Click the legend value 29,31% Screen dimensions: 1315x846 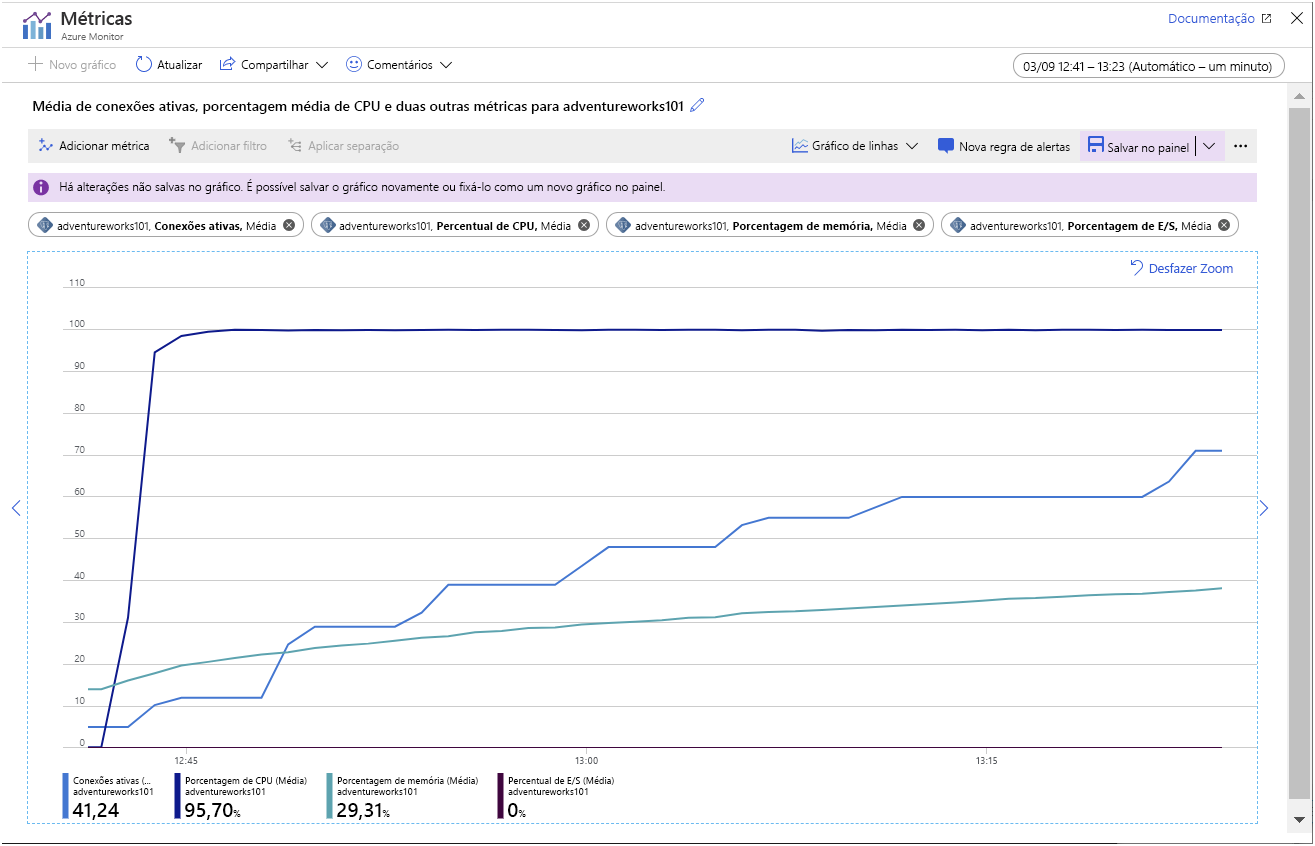(365, 810)
